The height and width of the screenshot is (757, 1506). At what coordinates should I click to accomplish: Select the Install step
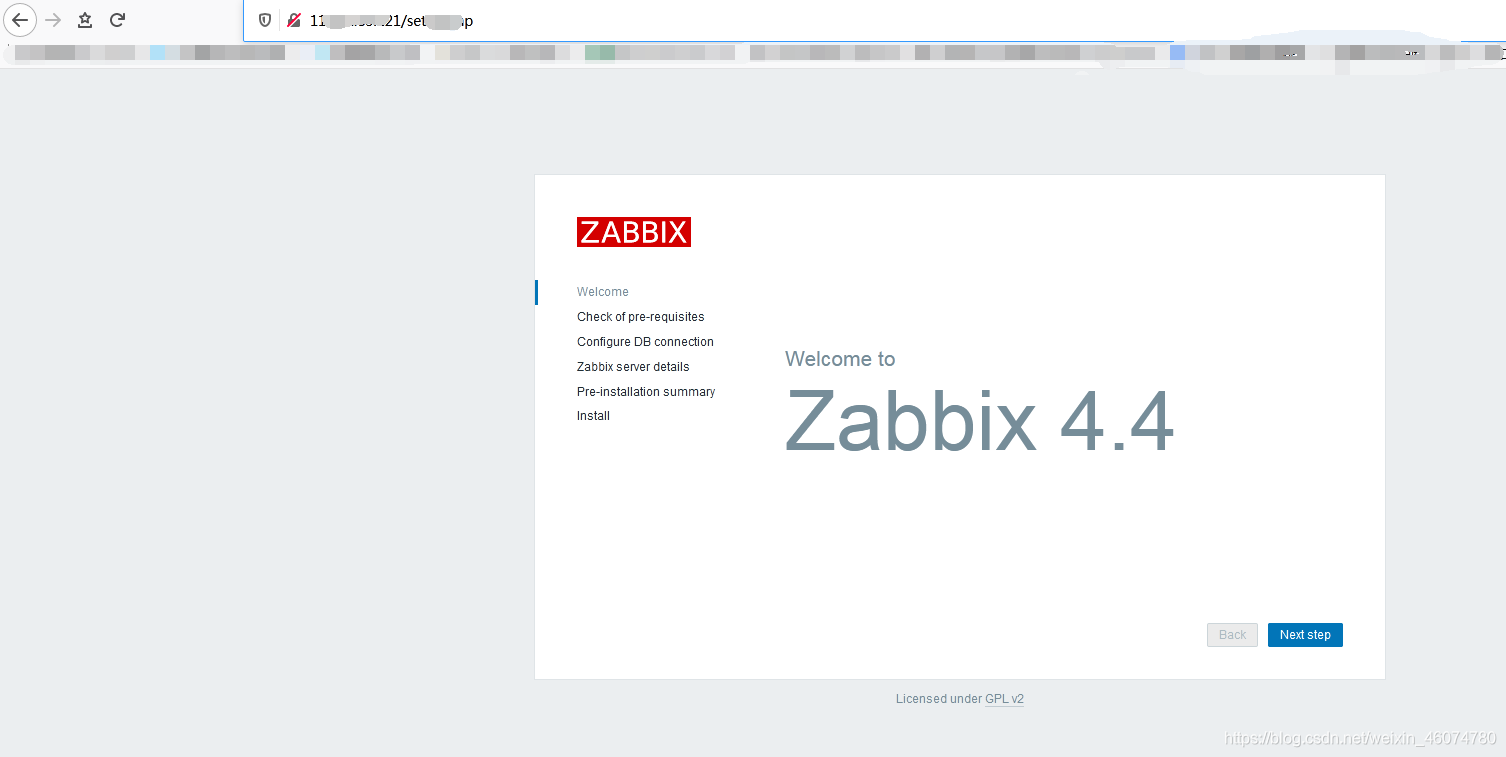pyautogui.click(x=593, y=416)
